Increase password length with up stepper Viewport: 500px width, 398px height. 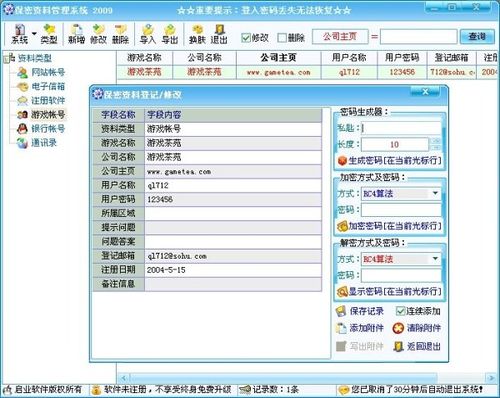tap(435, 141)
